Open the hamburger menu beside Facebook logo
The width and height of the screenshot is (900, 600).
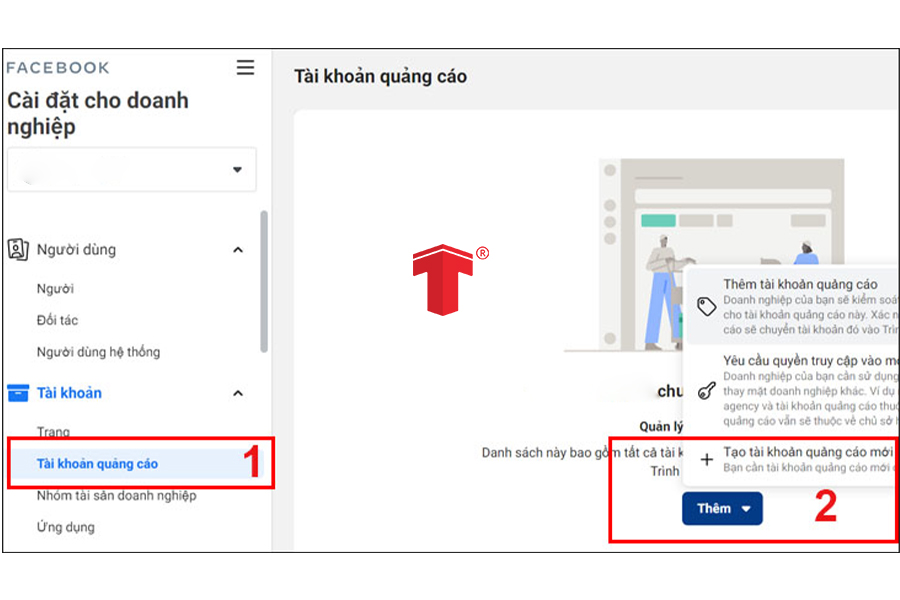click(245, 68)
